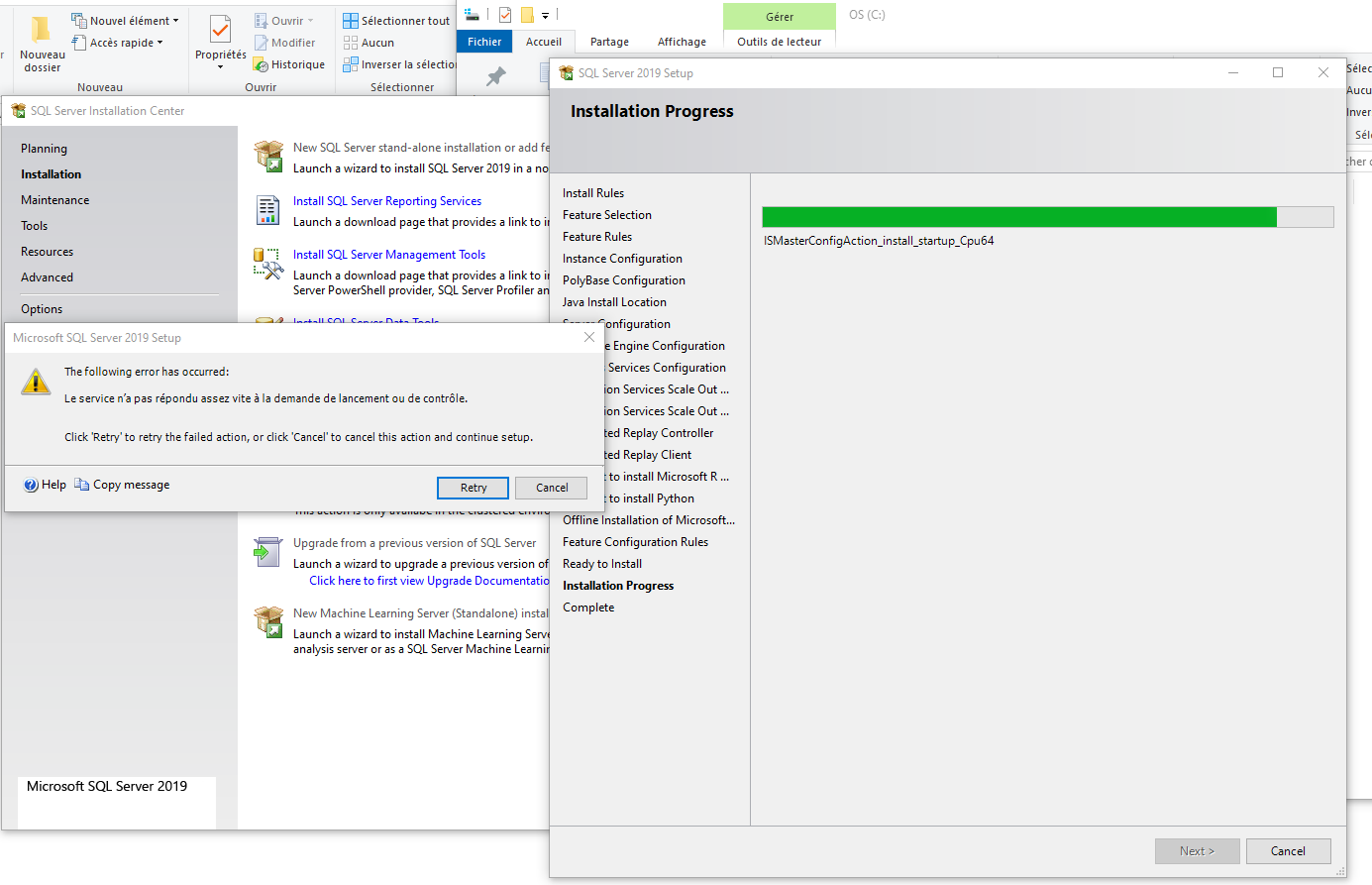The height and width of the screenshot is (885, 1372).
Task: Select Advanced in Installation Center sidebar
Action: pyautogui.click(x=48, y=277)
